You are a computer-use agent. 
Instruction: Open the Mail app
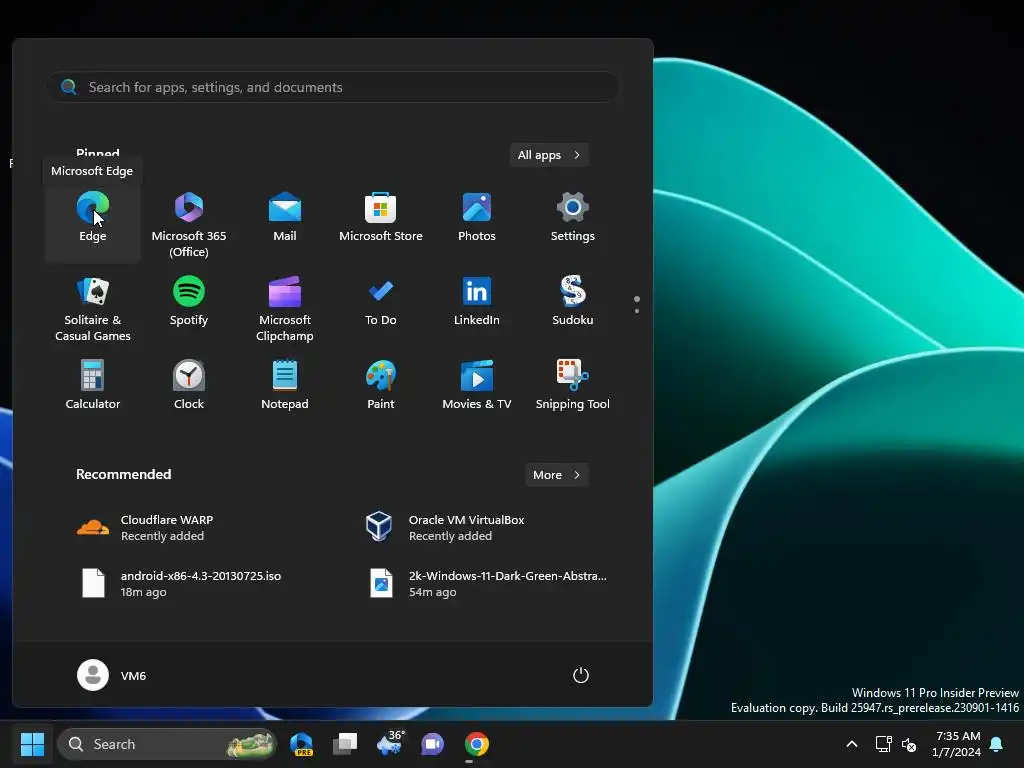pyautogui.click(x=285, y=218)
